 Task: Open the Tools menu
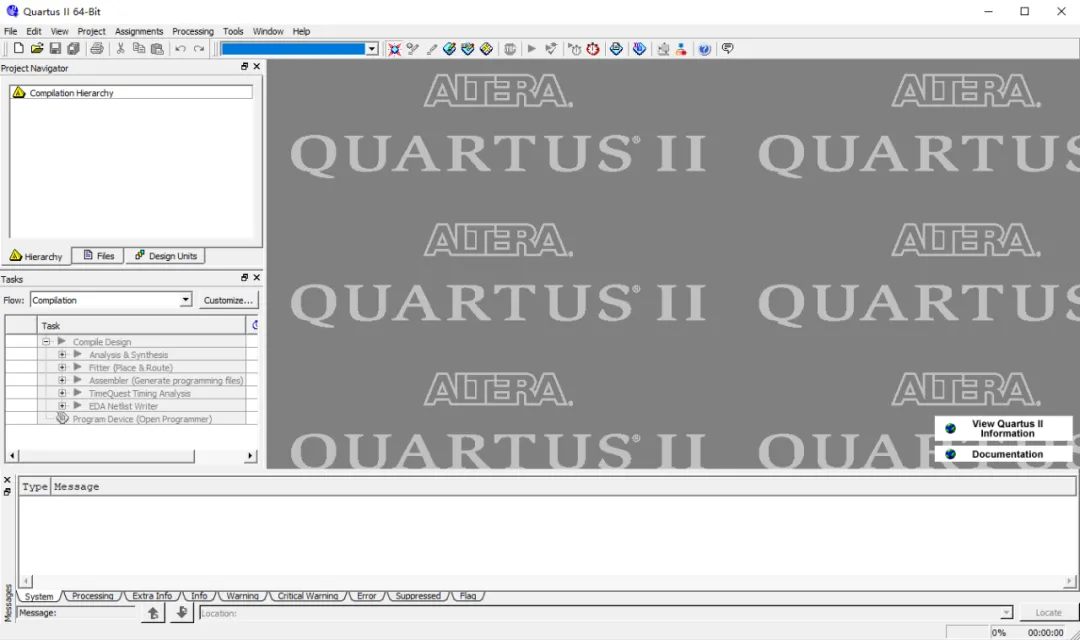[233, 31]
